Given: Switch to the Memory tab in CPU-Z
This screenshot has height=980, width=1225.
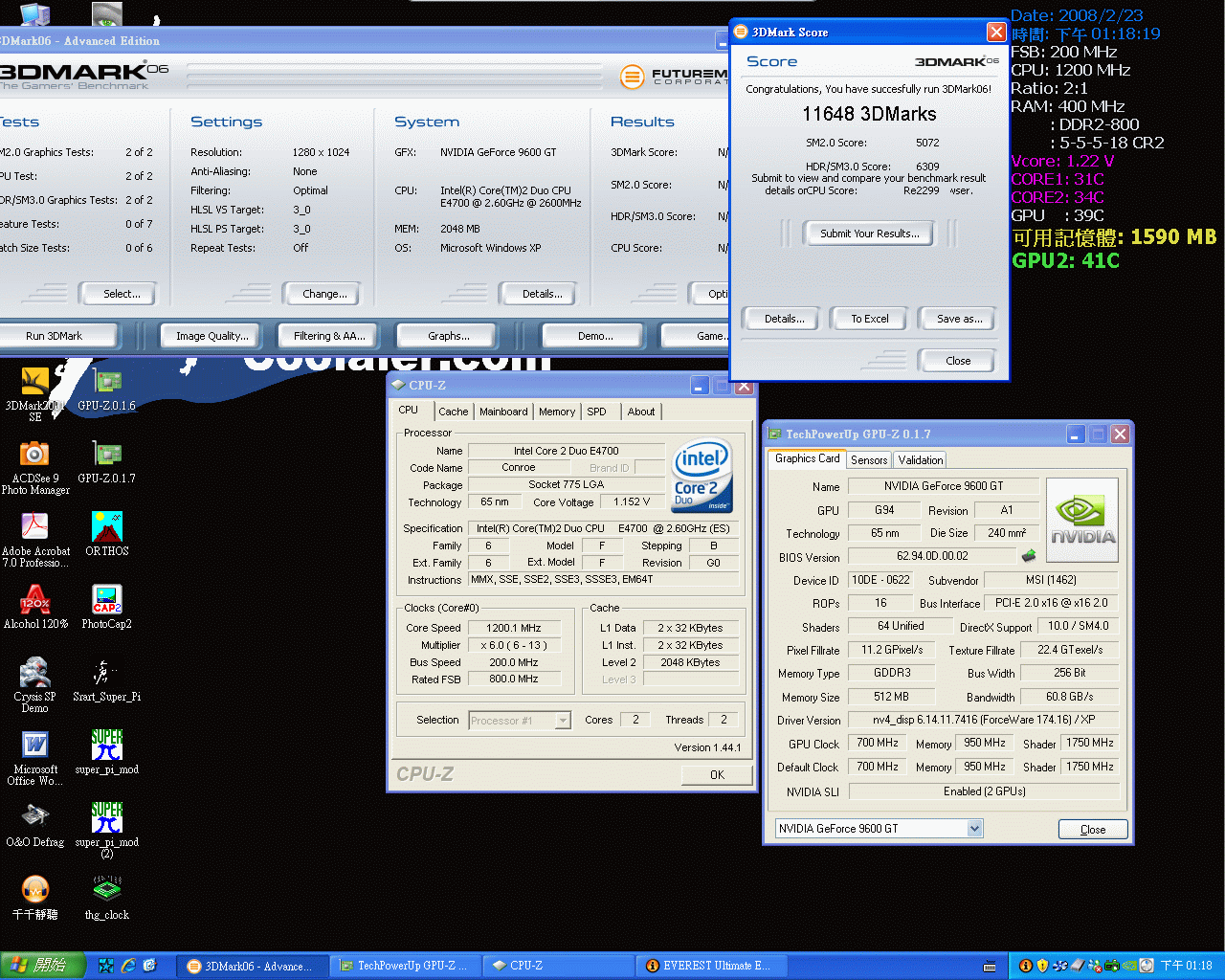Looking at the screenshot, I should click(x=556, y=412).
